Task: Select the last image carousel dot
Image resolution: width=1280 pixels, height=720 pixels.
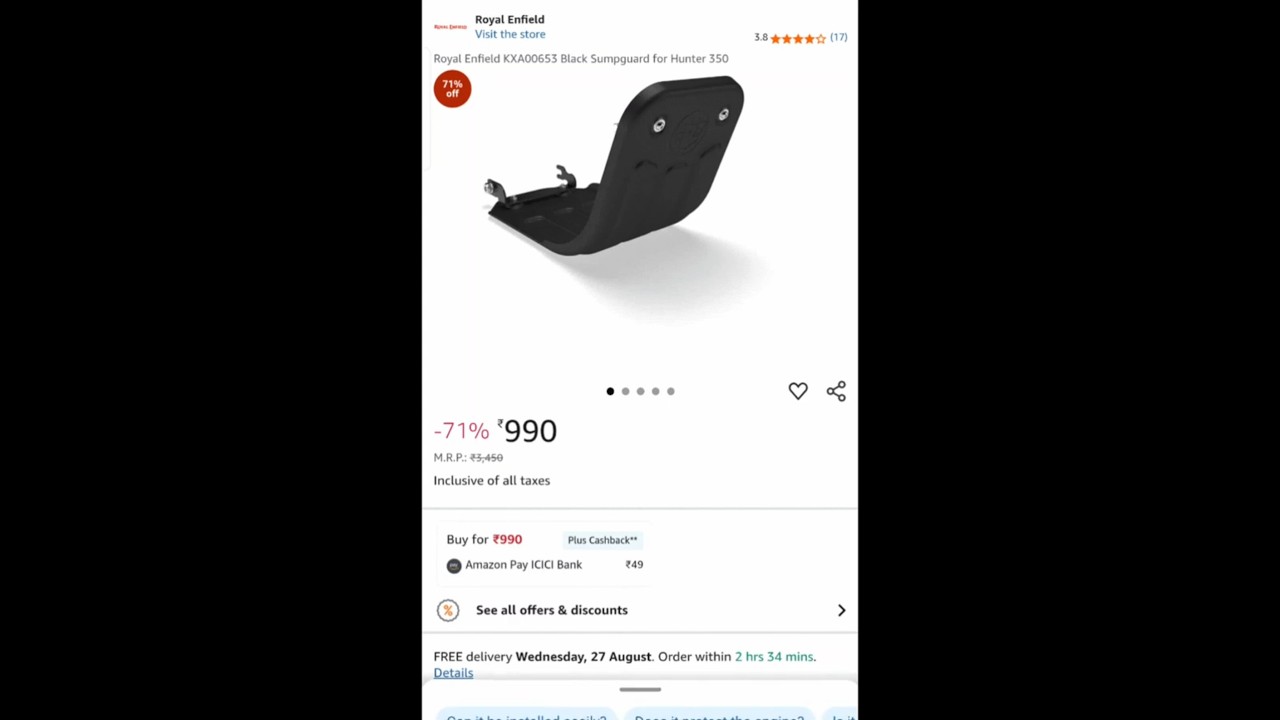Action: coord(670,391)
